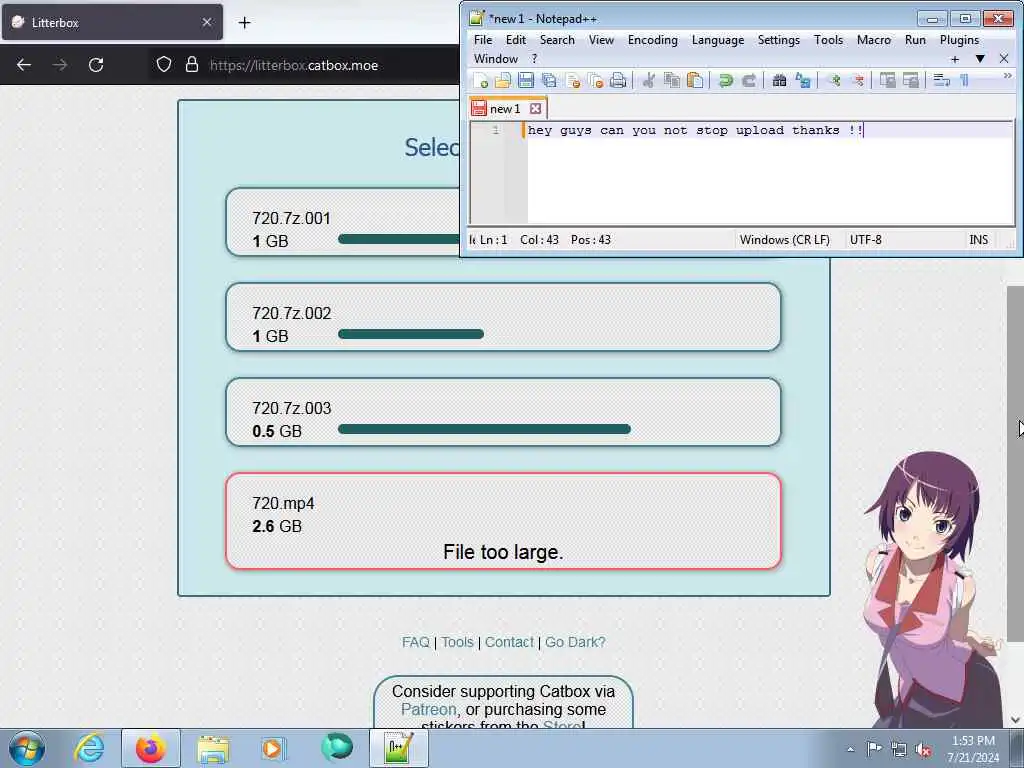The width and height of the screenshot is (1024, 768).
Task: Click the Find binoculars icon in Notepad++
Action: [x=779, y=80]
